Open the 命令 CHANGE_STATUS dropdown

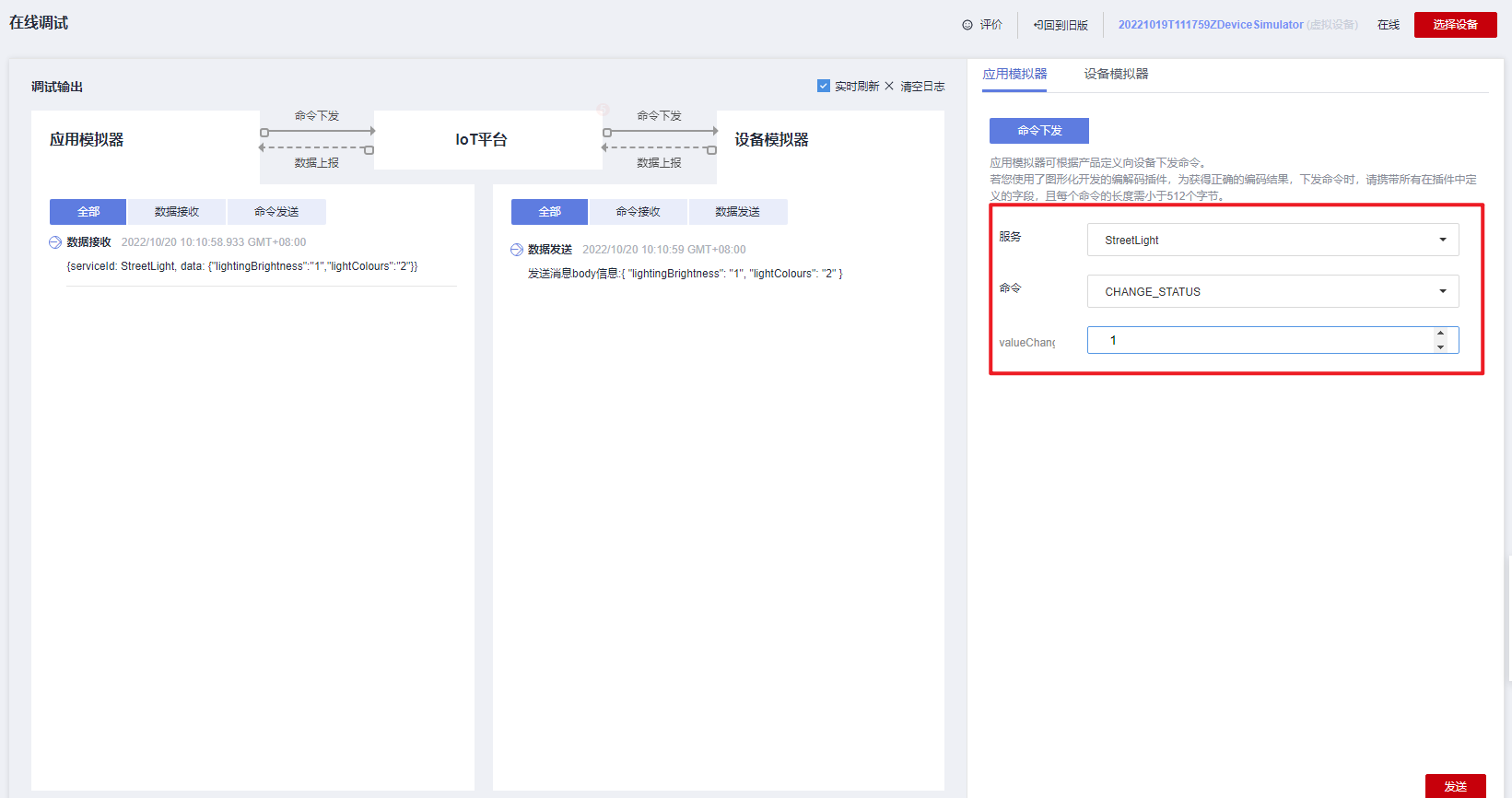pos(1272,291)
